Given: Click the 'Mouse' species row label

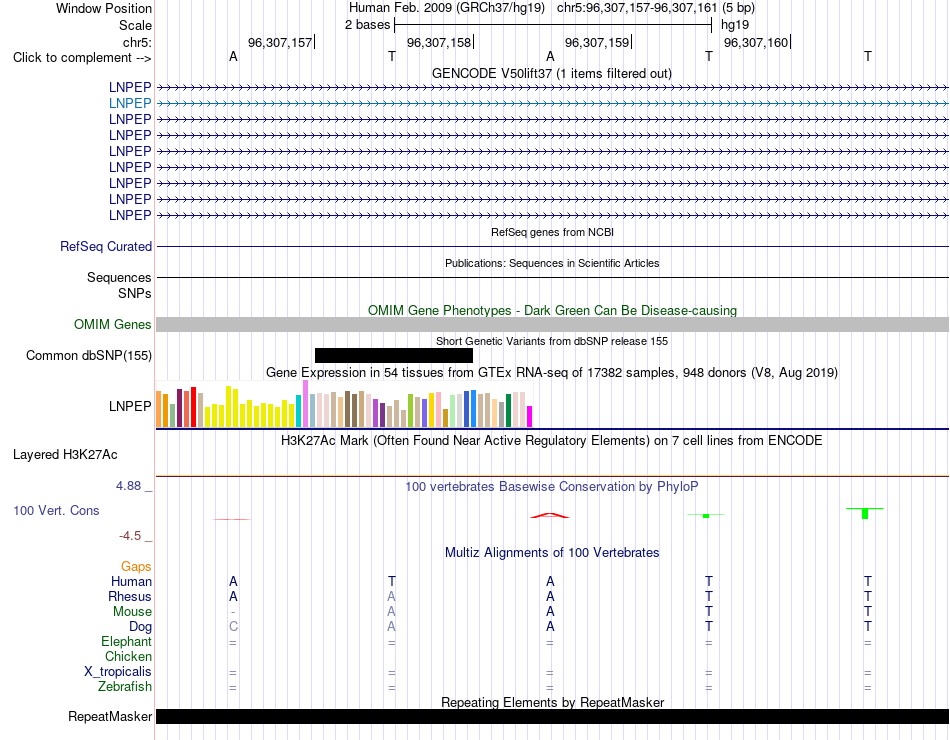Looking at the screenshot, I should click(132, 612).
